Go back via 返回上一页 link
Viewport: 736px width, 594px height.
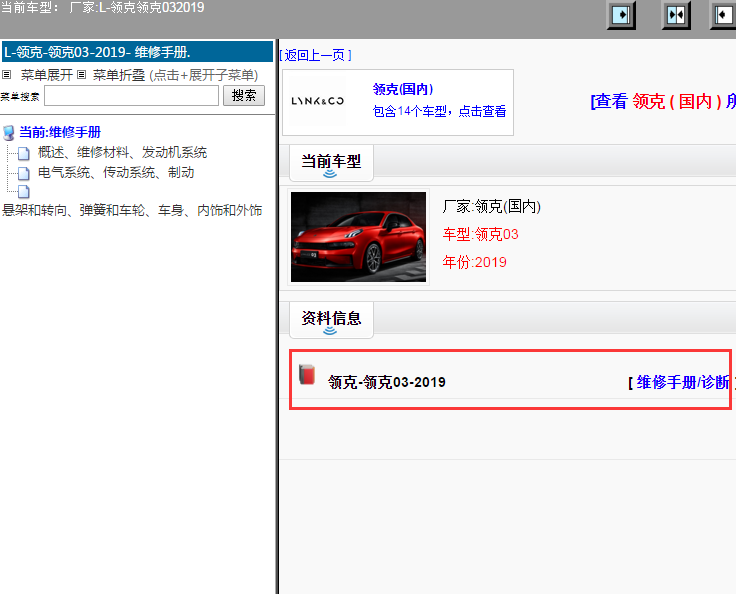(x=315, y=55)
